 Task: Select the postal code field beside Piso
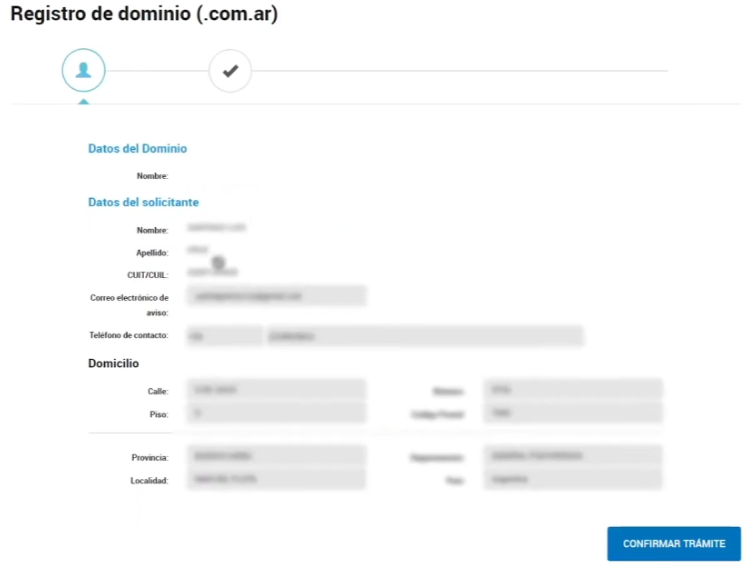[x=572, y=413]
